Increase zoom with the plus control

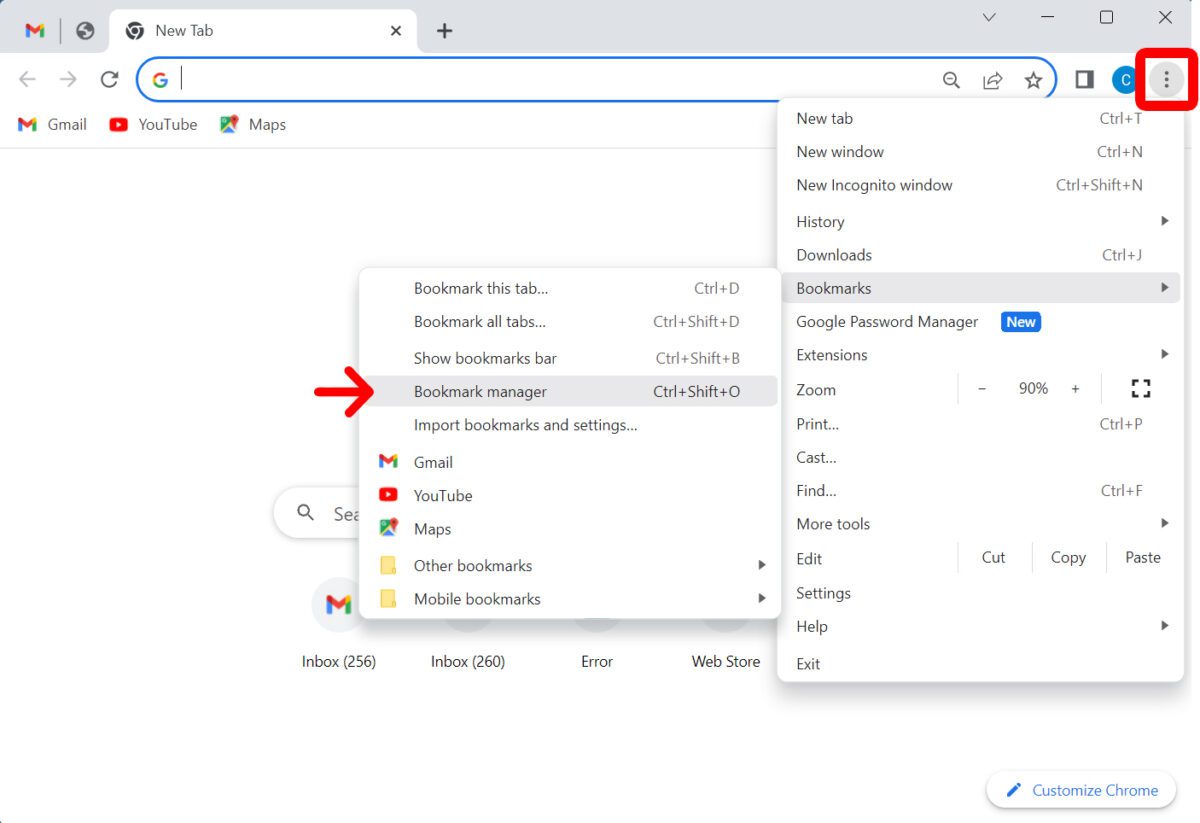pos(1075,389)
